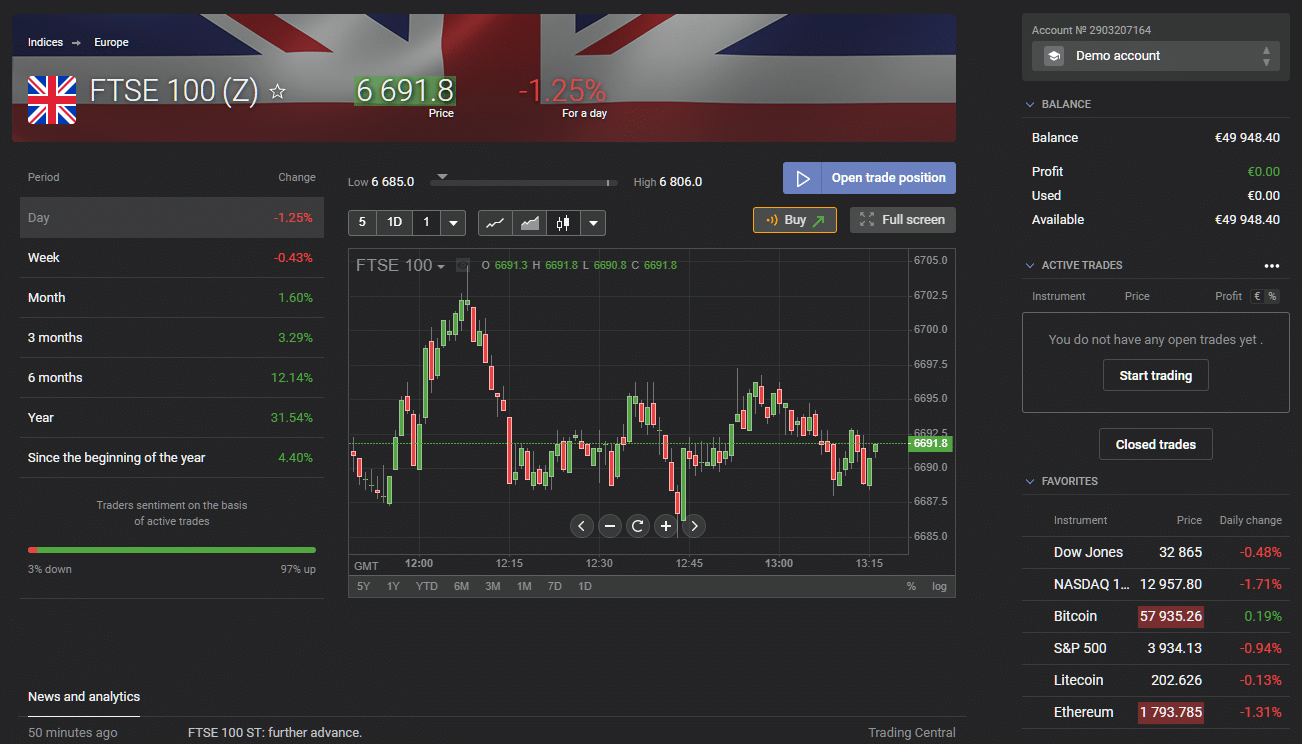Open Closed trades

click(x=1156, y=444)
